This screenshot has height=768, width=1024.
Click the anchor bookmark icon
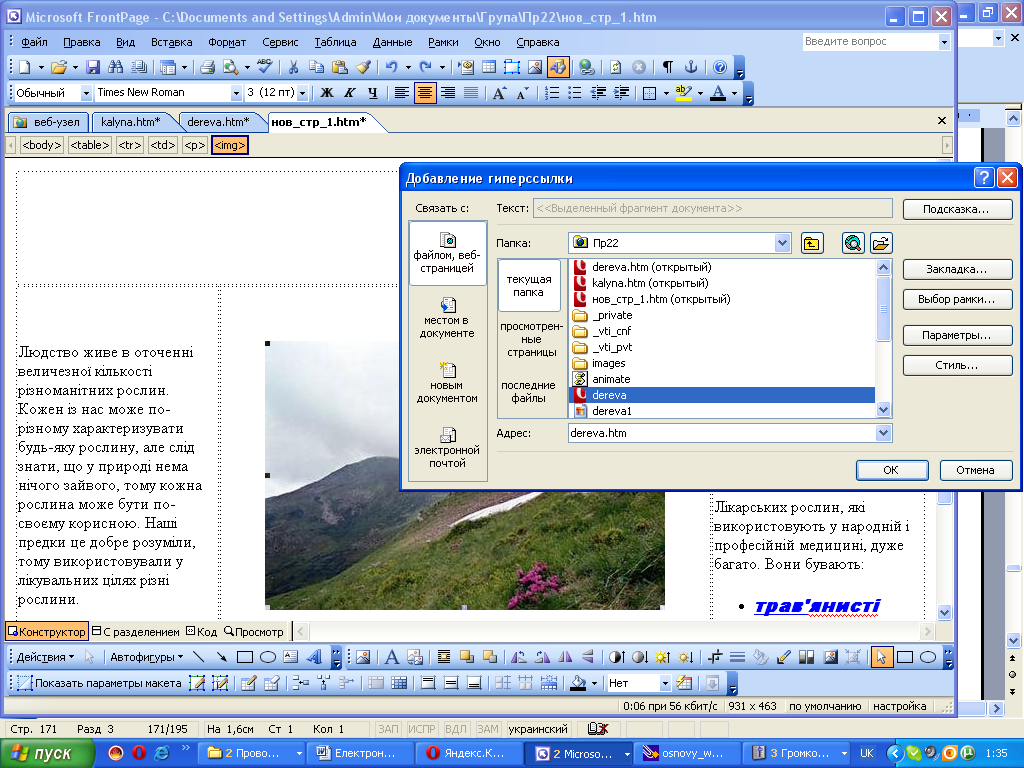click(690, 67)
